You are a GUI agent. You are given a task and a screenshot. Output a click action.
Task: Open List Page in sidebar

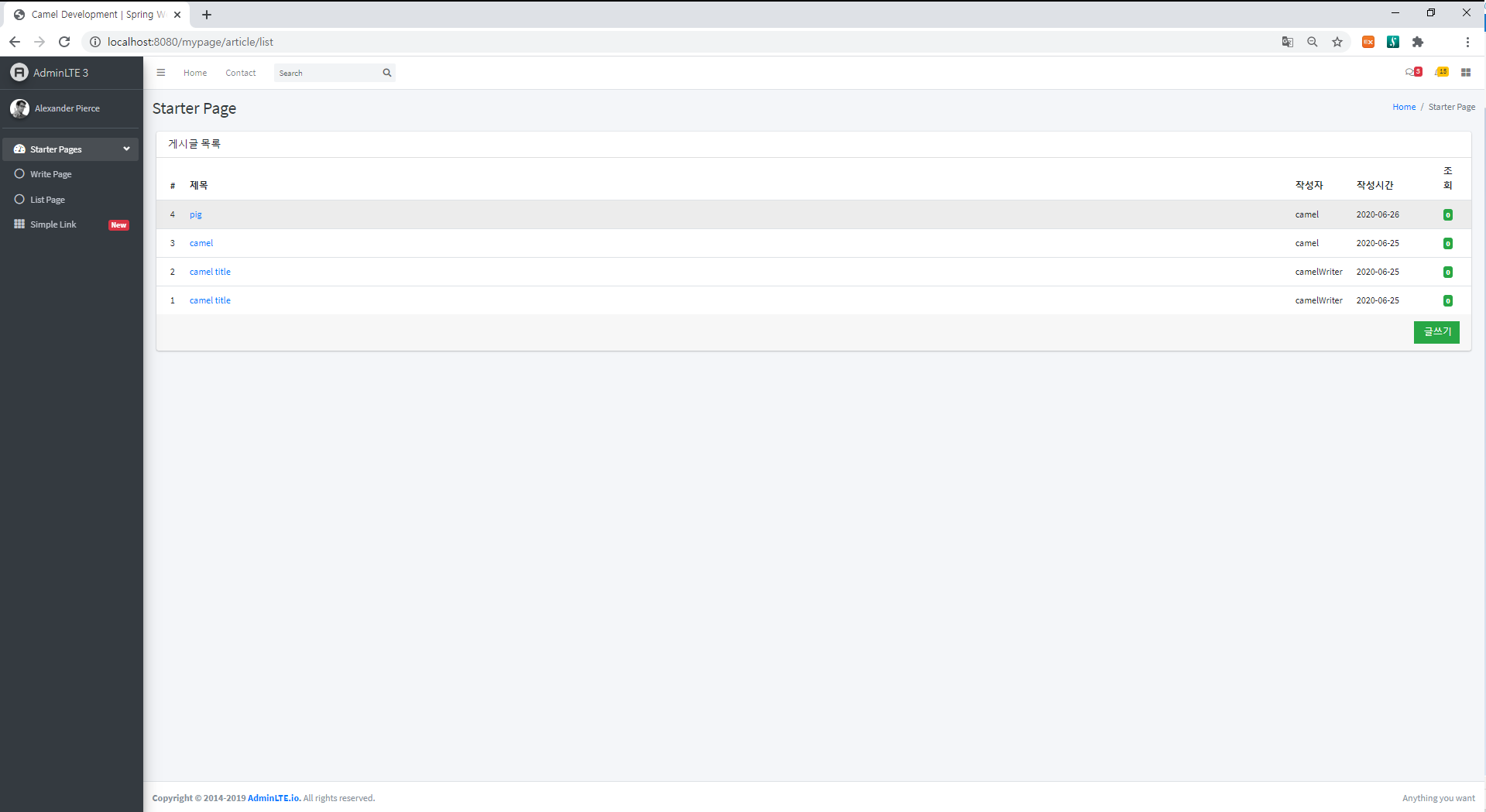[71, 200]
